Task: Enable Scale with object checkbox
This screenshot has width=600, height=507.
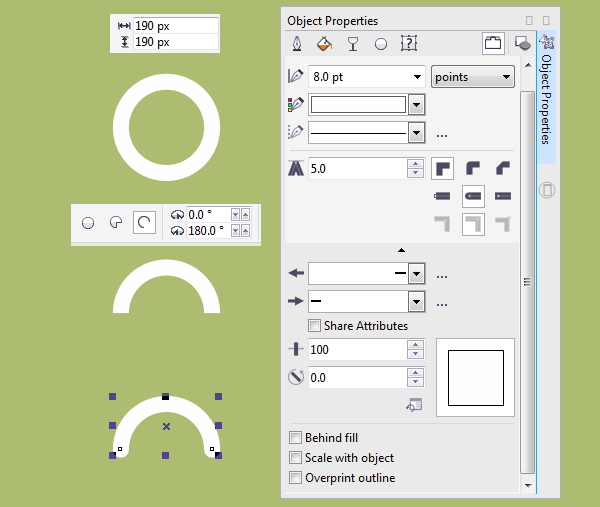Action: point(295,458)
